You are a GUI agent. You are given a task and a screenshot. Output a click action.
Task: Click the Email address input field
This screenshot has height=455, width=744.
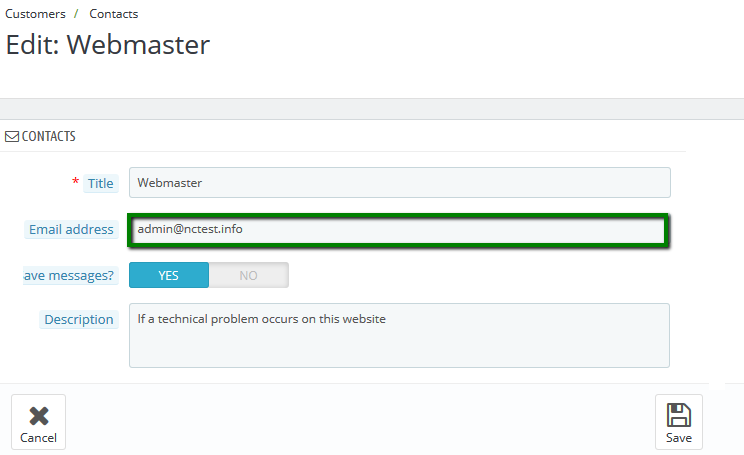click(x=399, y=230)
